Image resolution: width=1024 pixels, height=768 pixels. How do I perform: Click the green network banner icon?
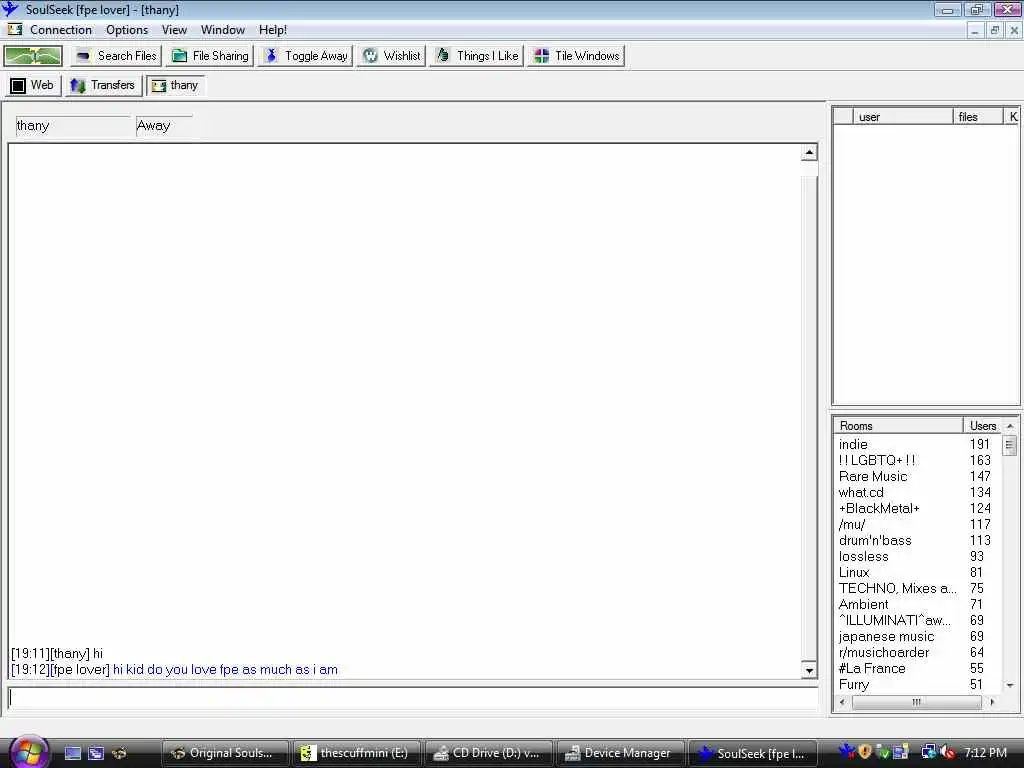33,56
